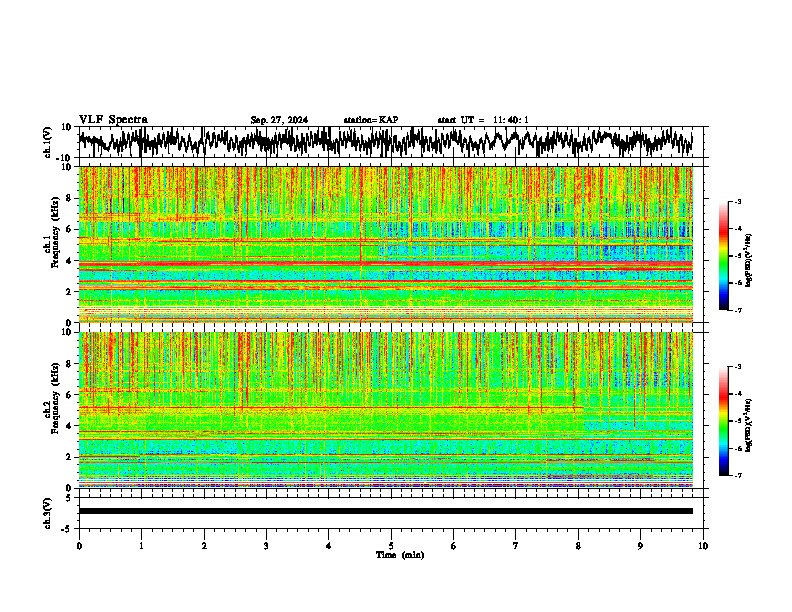The width and height of the screenshot is (792, 612).
Task: Click the 2 kHz tick of ch.2 spectrogram
Action: pyautogui.click(x=70, y=457)
